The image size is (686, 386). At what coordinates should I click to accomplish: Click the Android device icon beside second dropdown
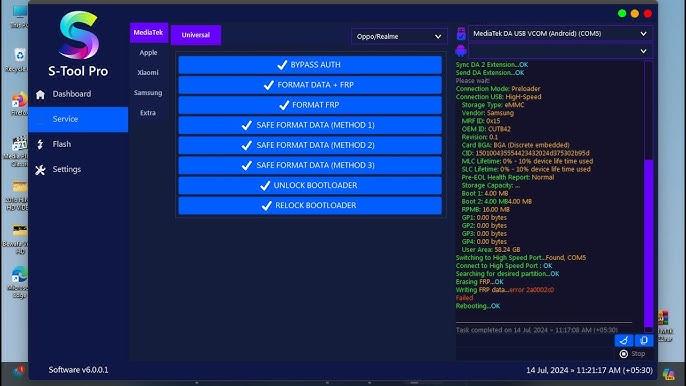(461, 51)
